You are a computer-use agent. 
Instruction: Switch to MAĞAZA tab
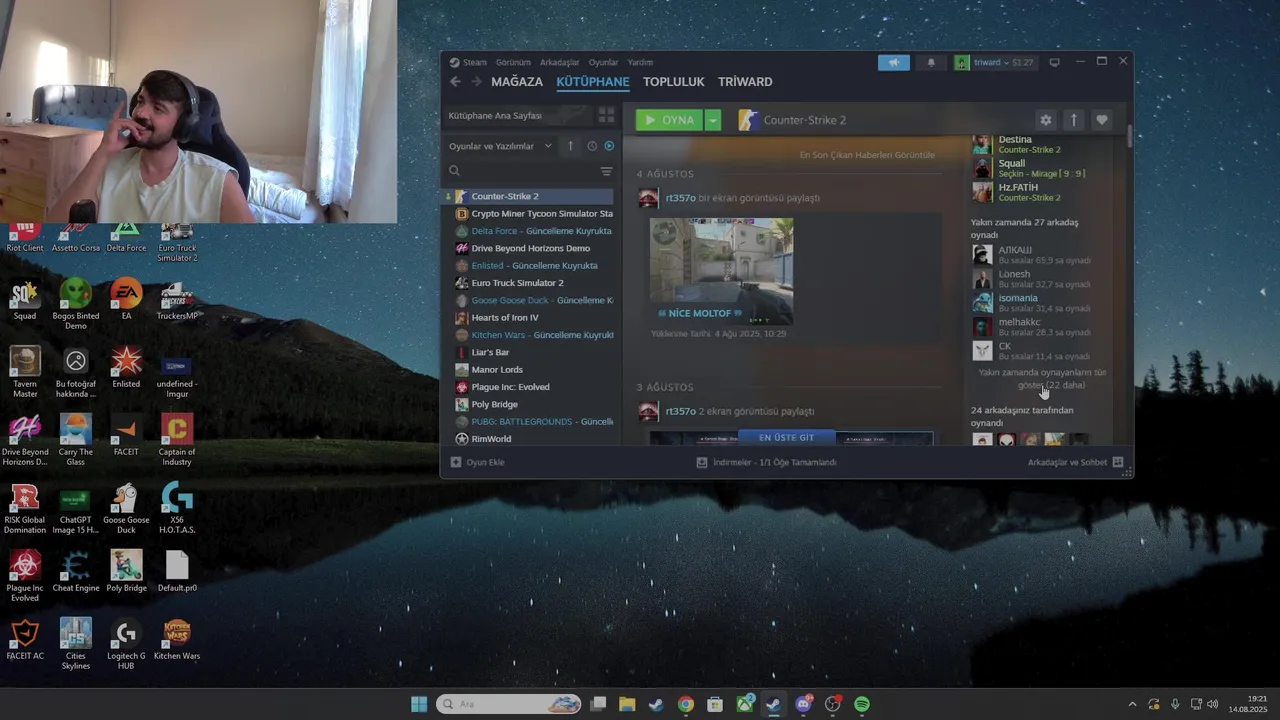tap(517, 82)
